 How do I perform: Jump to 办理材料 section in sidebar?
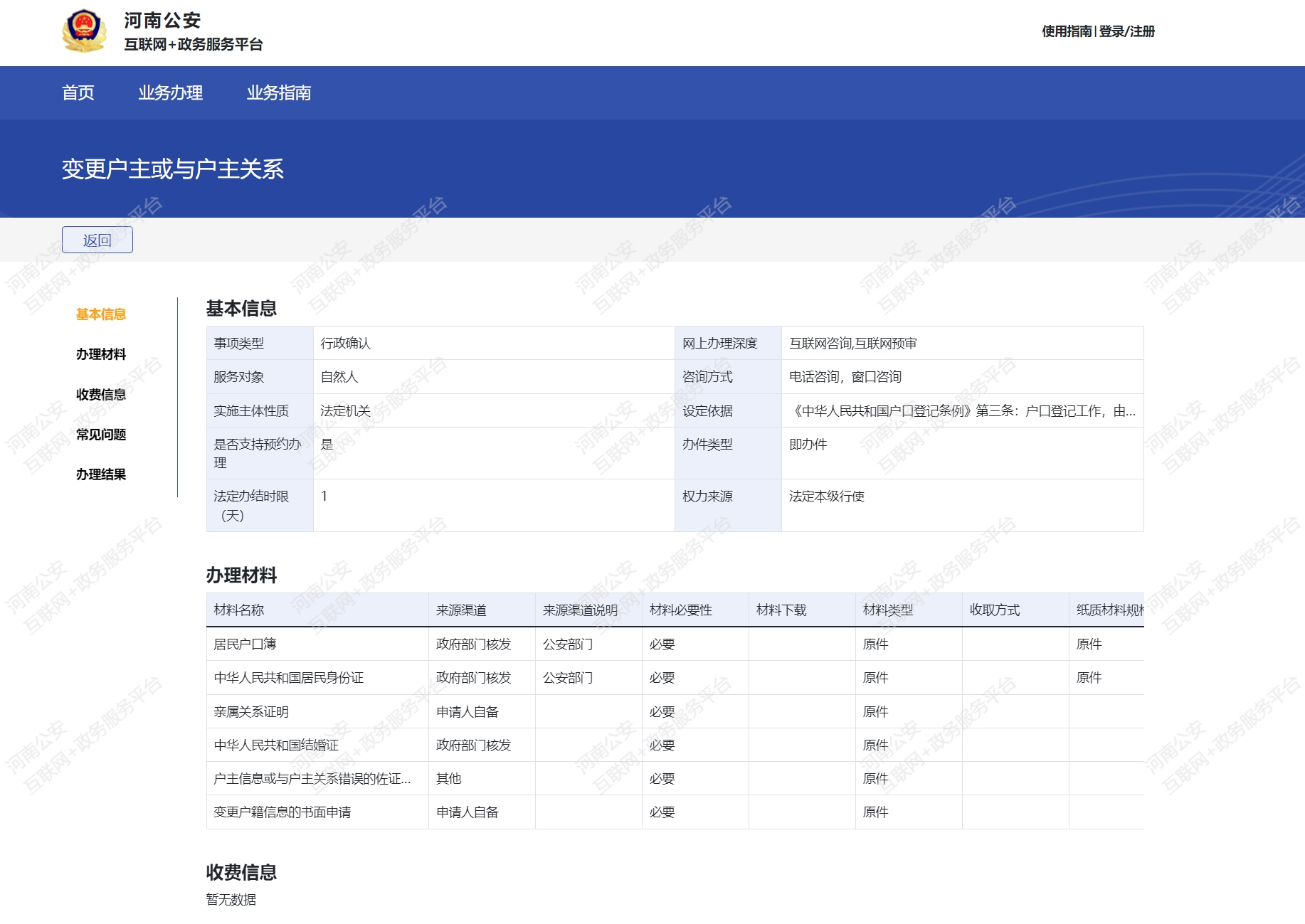[100, 354]
